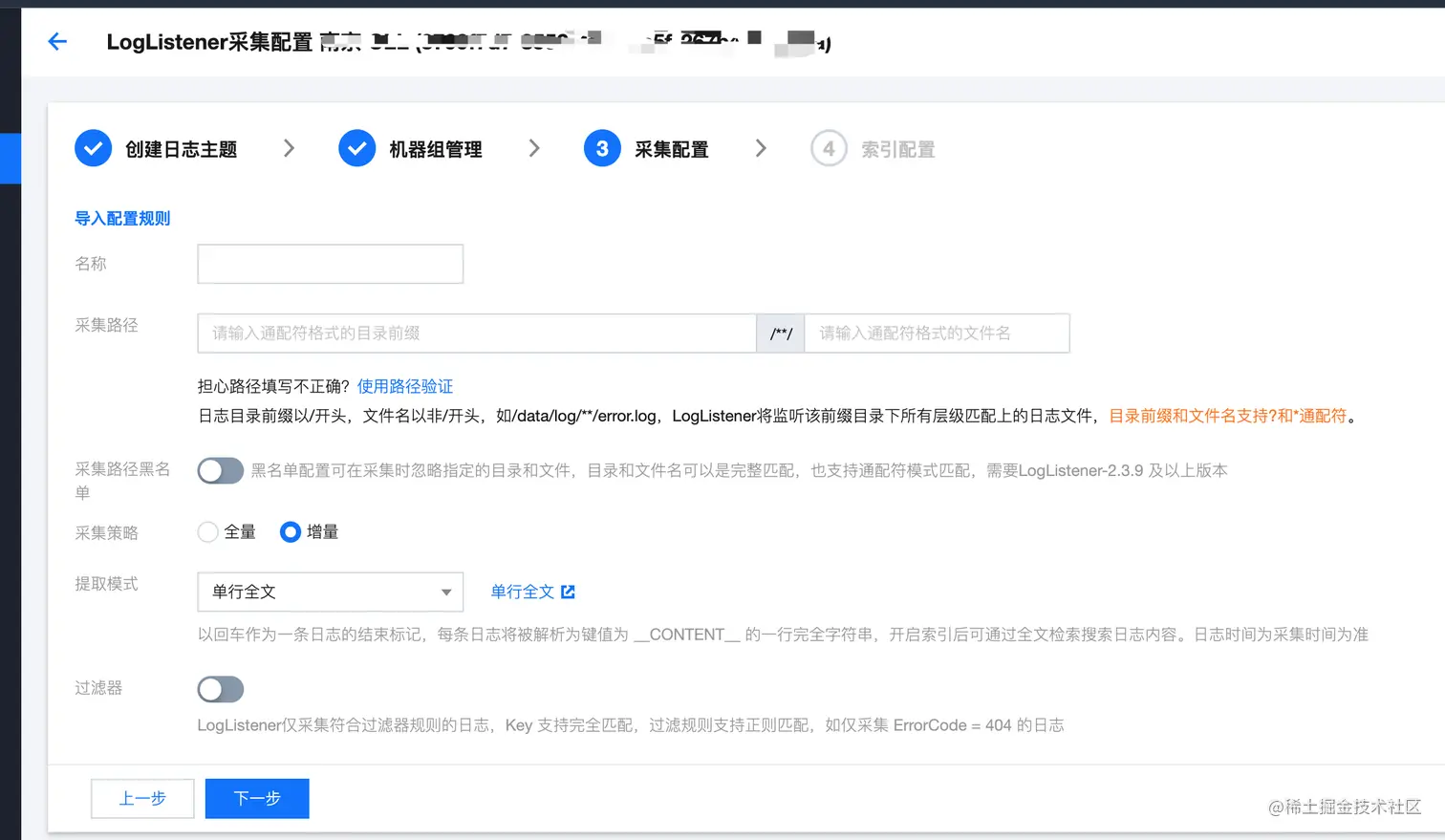This screenshot has width=1445, height=840.
Task: Click the 索引配置 step label
Action: (898, 149)
